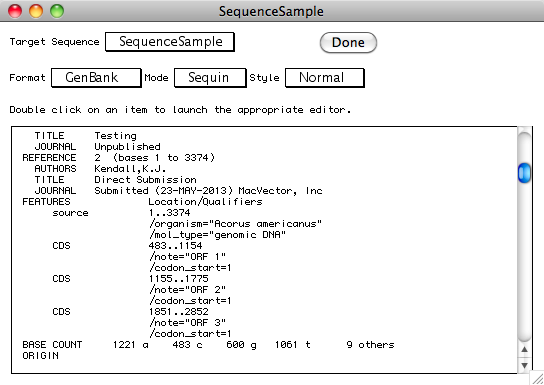544x385 pixels.
Task: Select the /mol_type="genomic DNA" qualifier
Action: (x=218, y=235)
